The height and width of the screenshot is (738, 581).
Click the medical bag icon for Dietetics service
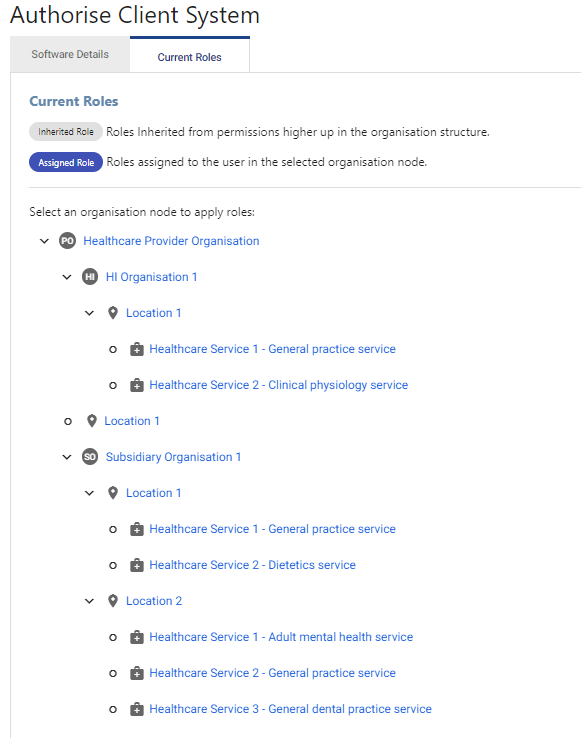pos(137,565)
